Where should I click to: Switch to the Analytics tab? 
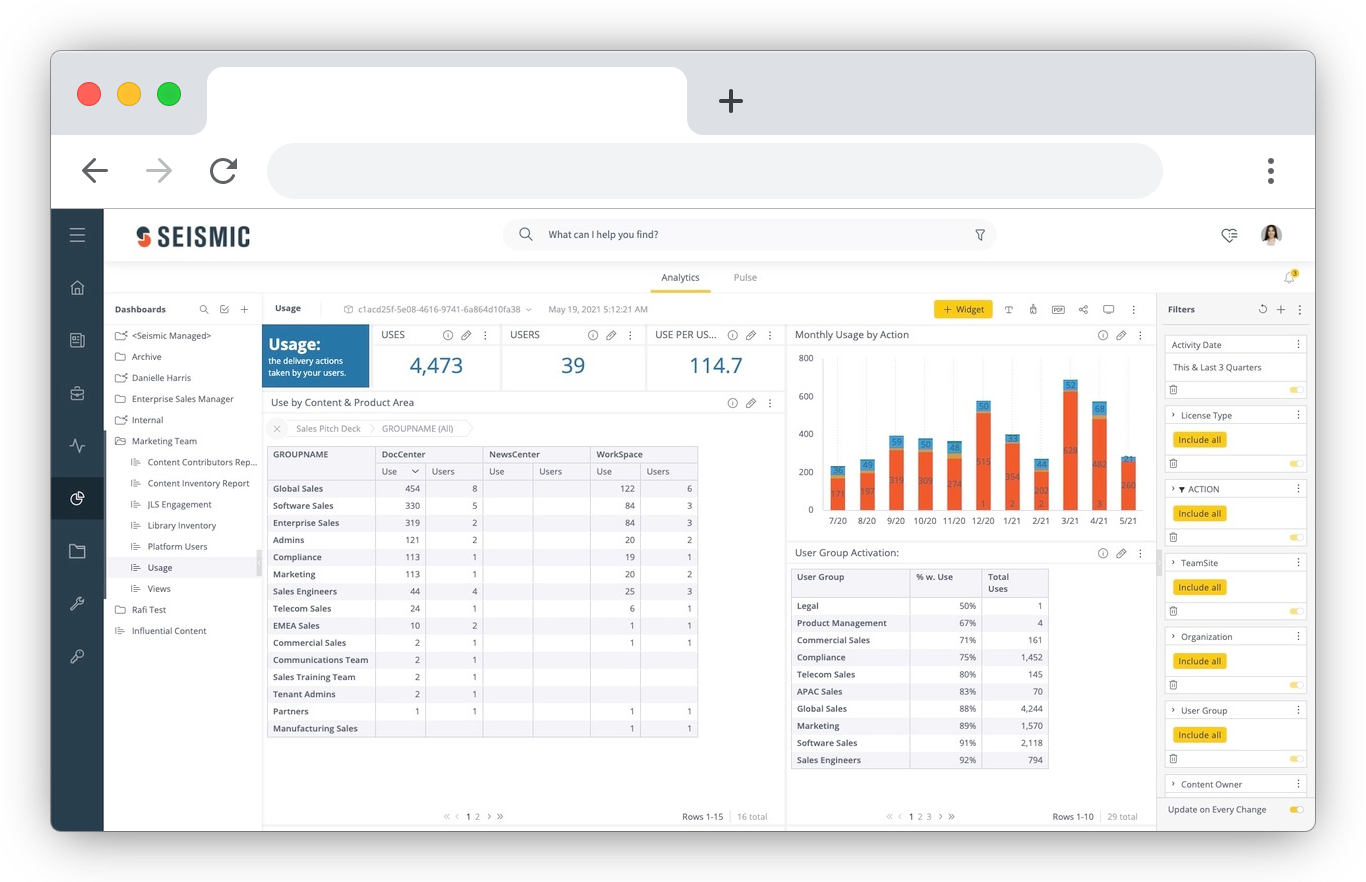(680, 278)
